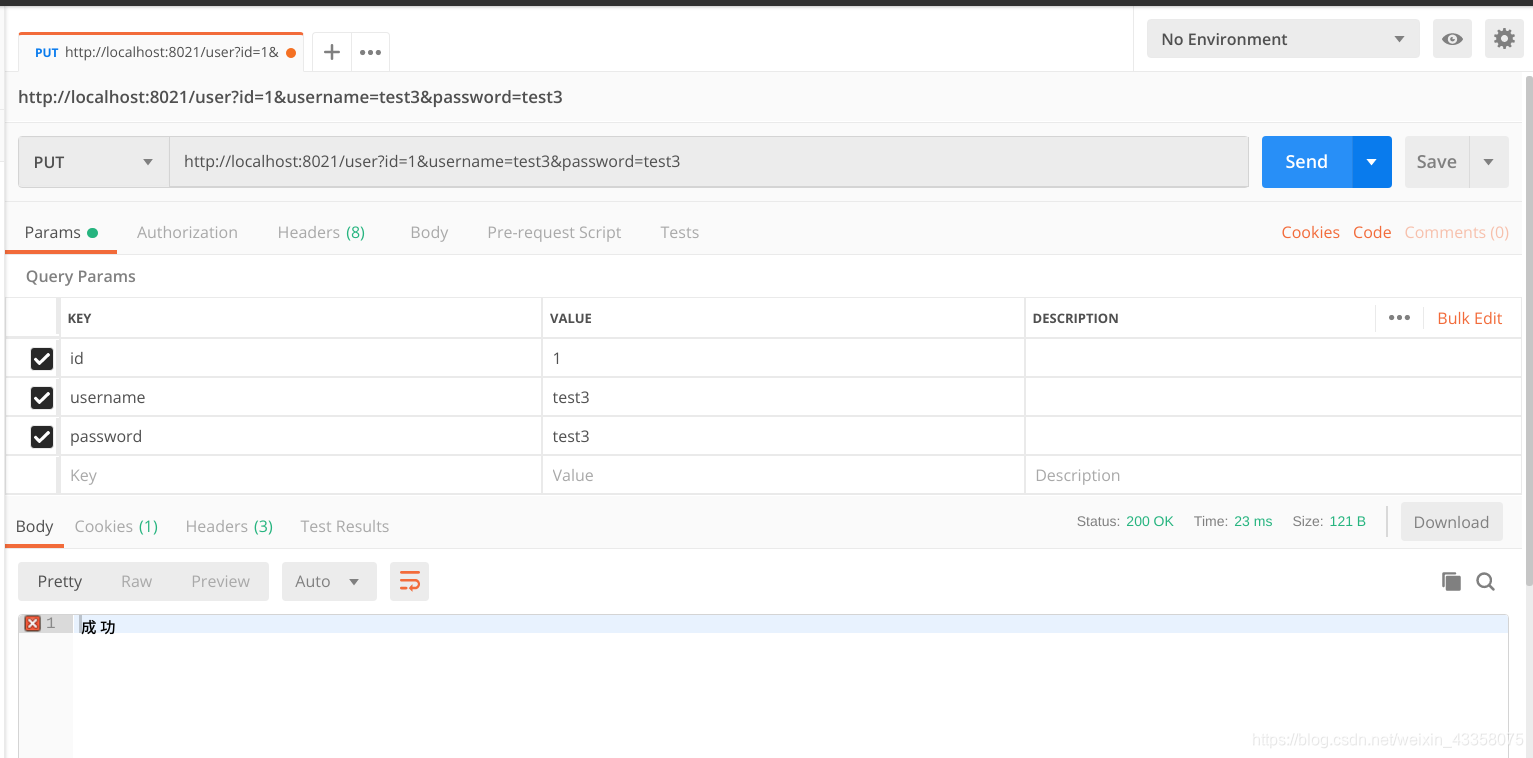The image size is (1533, 758).
Task: Click the id value cell '1'
Action: point(783,358)
